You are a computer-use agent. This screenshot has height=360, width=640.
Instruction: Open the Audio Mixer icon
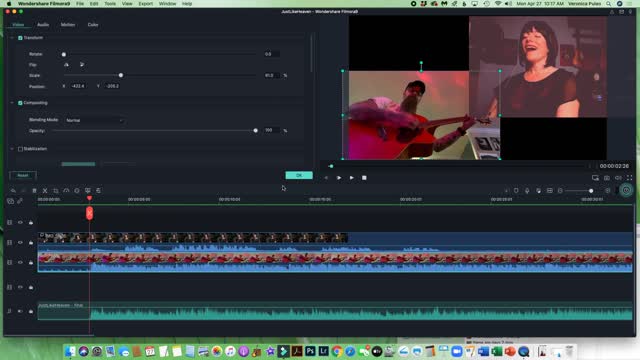click(x=538, y=191)
